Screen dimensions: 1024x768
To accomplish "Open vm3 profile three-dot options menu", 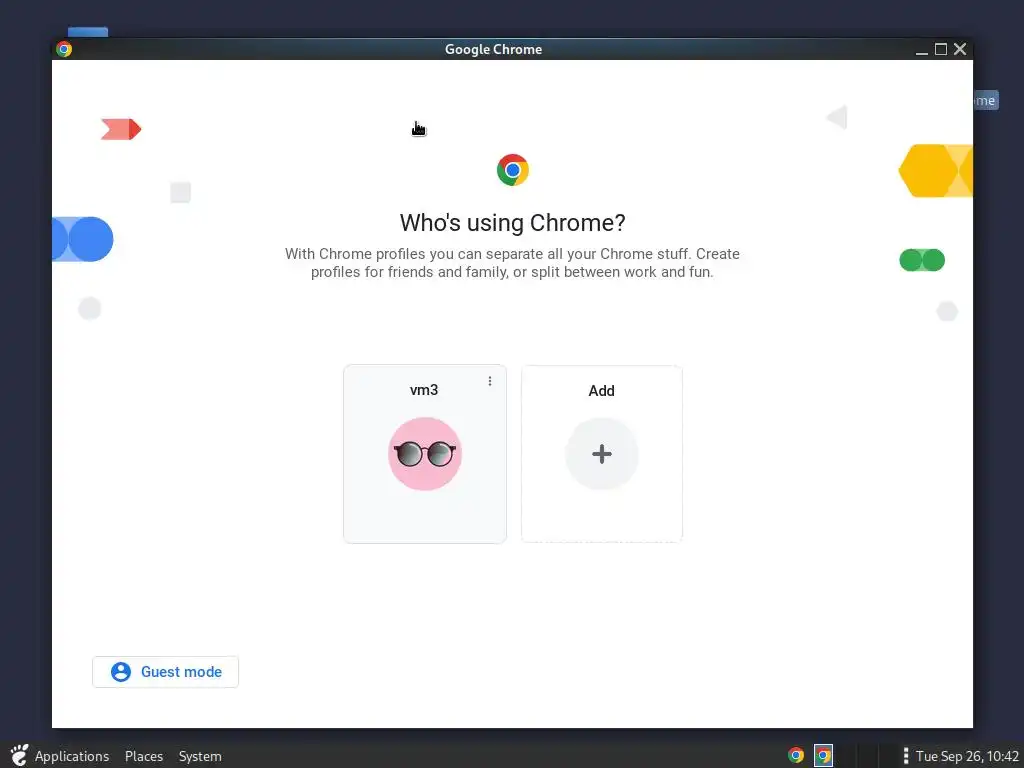I will [x=490, y=381].
